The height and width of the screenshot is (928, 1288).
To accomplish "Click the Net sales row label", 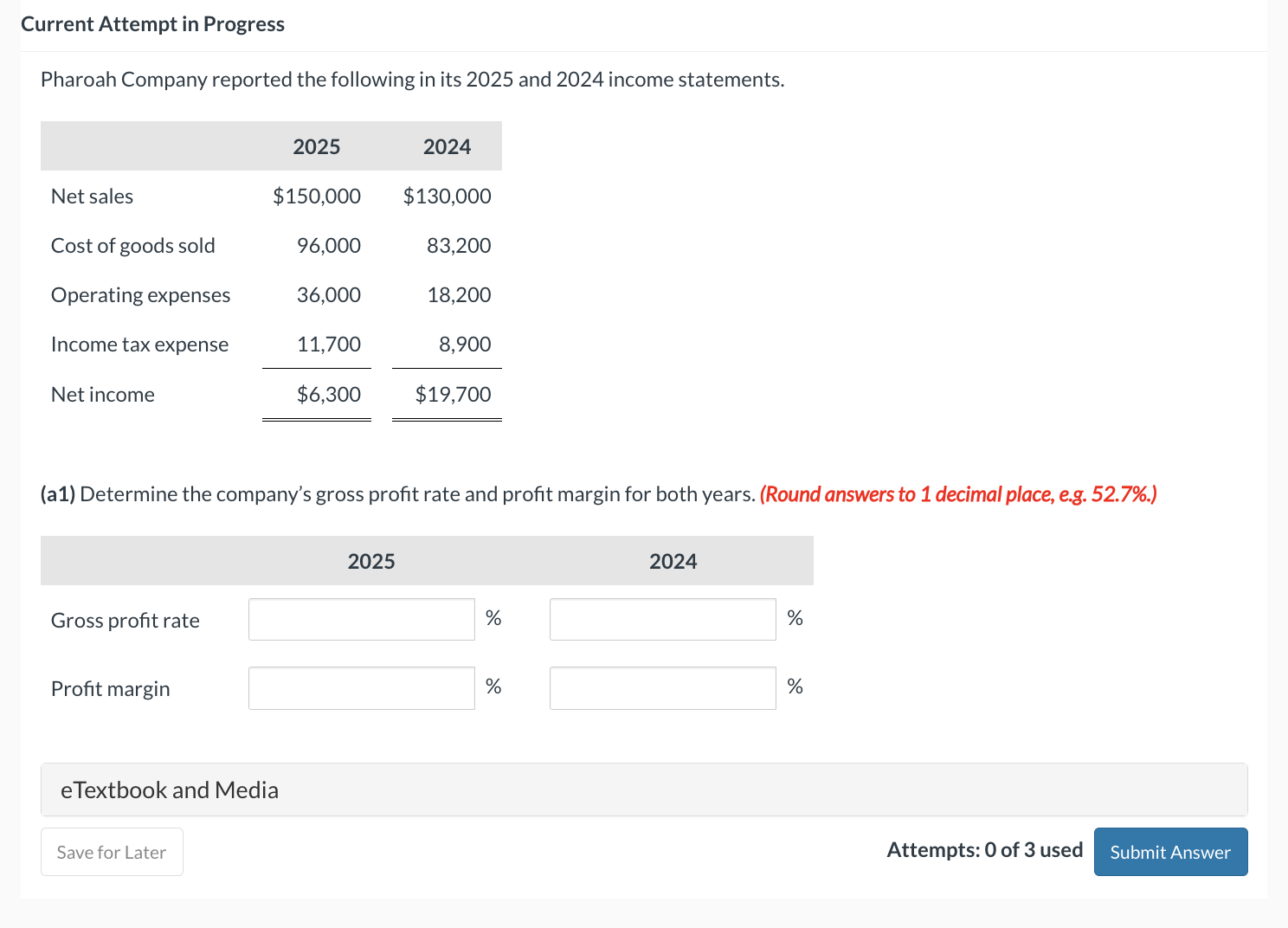I will tap(92, 196).
